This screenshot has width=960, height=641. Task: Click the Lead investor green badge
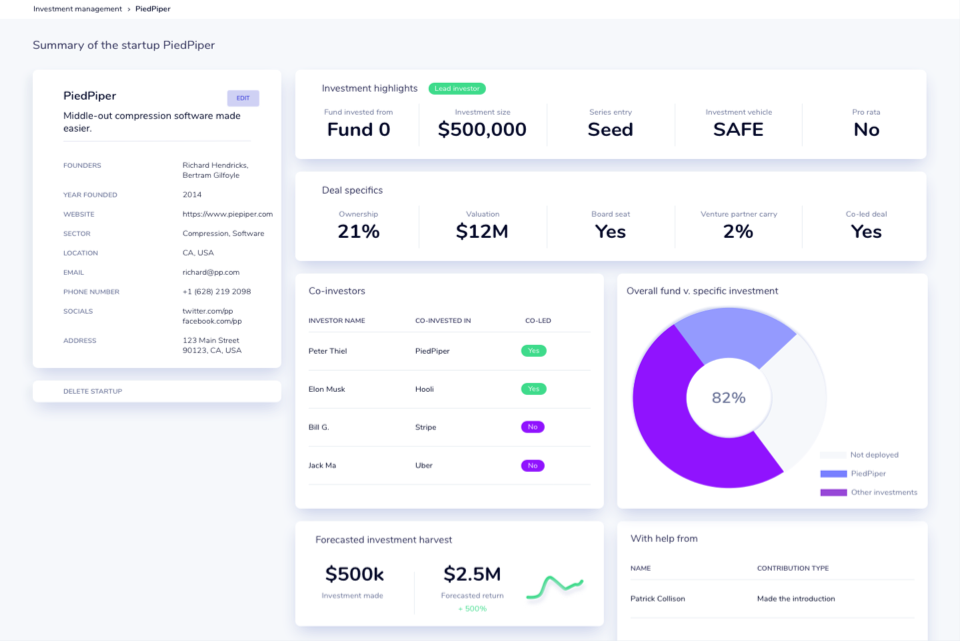[x=457, y=88]
